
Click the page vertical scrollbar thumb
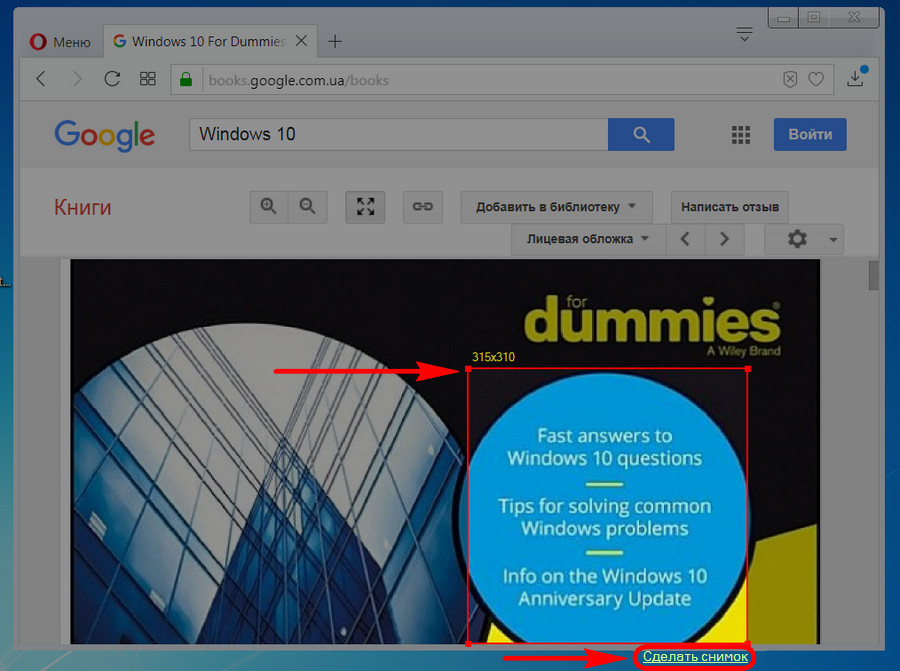point(874,276)
